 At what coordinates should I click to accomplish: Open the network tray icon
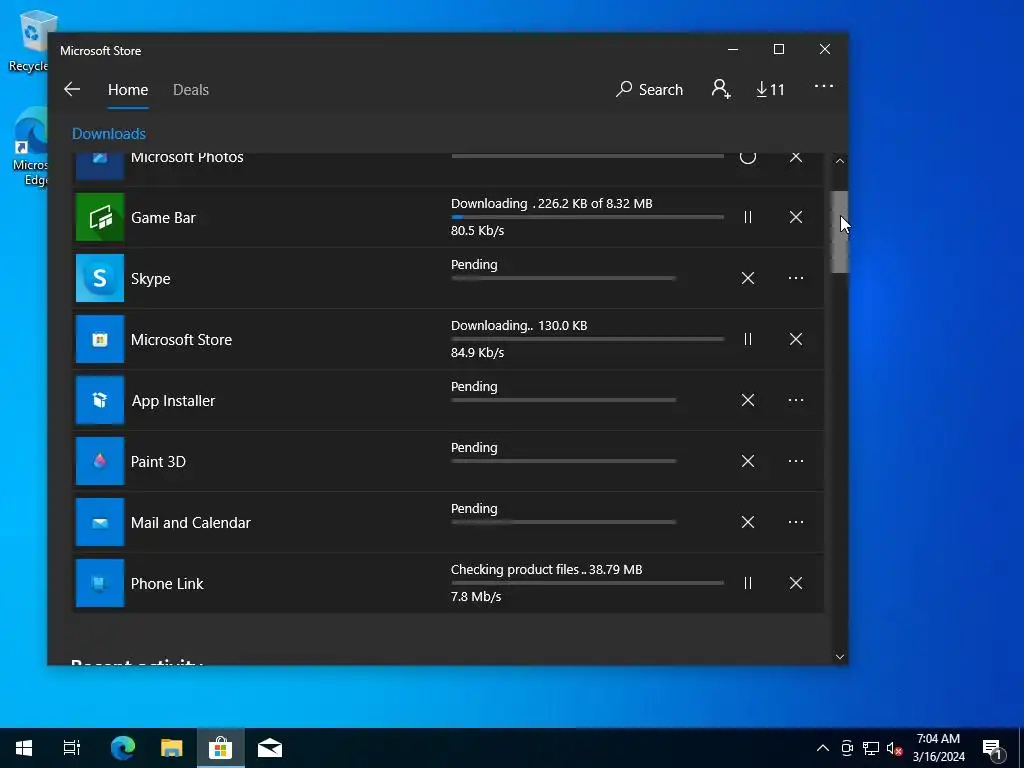click(871, 748)
